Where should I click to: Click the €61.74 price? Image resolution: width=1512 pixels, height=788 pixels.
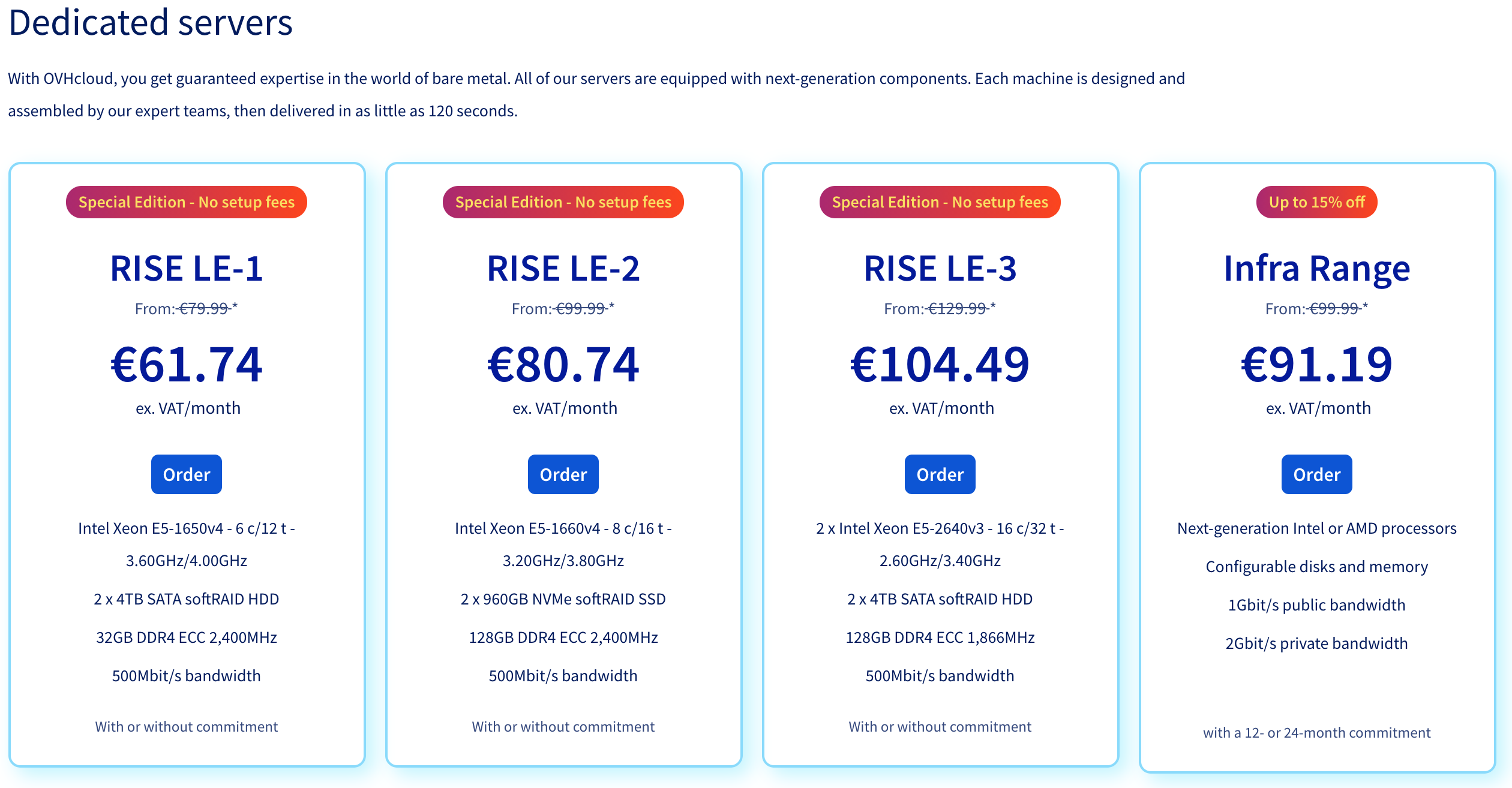pos(187,364)
